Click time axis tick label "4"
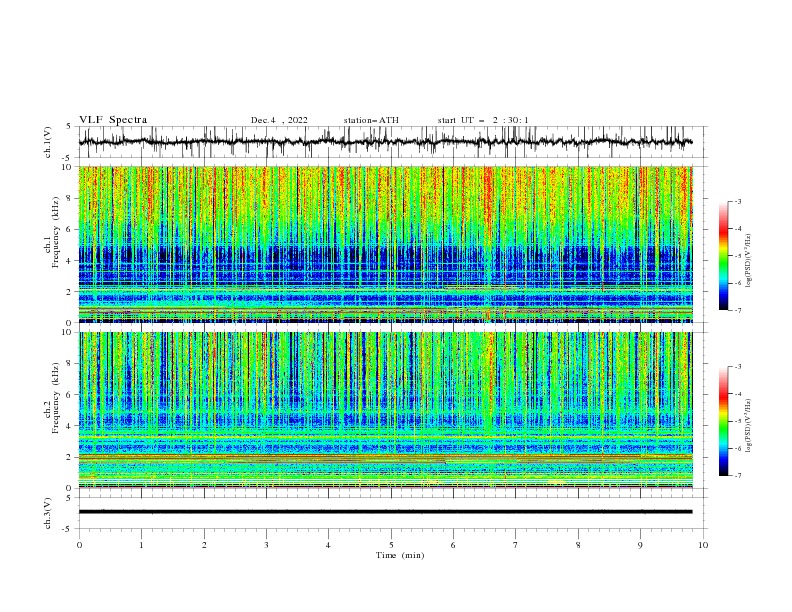 (x=328, y=545)
